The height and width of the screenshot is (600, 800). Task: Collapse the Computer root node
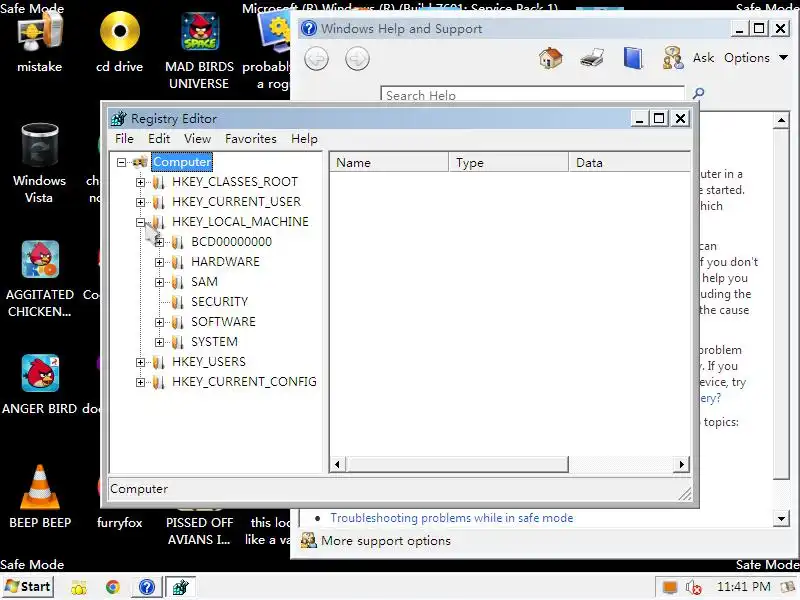121,162
